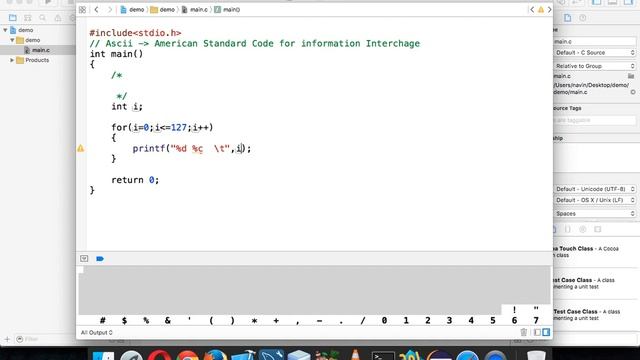The width and height of the screenshot is (640, 360).
Task: Click the return 0; line
Action: [135, 180]
